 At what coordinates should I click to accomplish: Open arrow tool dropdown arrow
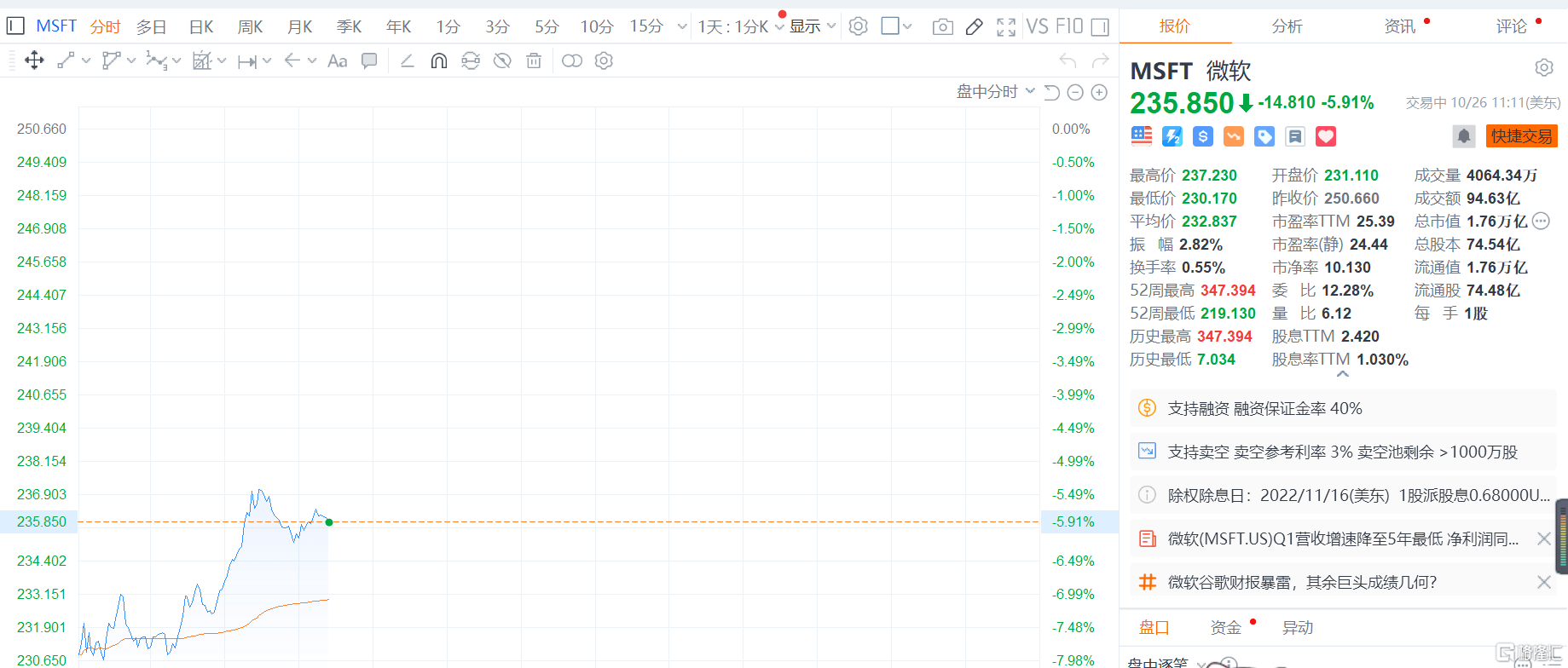point(312,60)
